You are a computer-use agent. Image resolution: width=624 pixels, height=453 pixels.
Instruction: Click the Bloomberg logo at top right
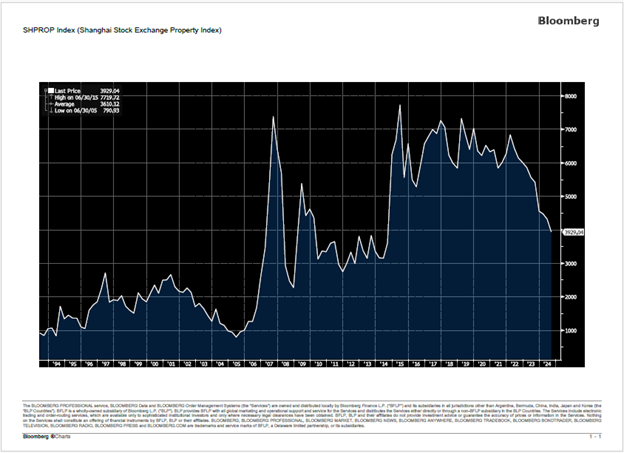coord(570,20)
